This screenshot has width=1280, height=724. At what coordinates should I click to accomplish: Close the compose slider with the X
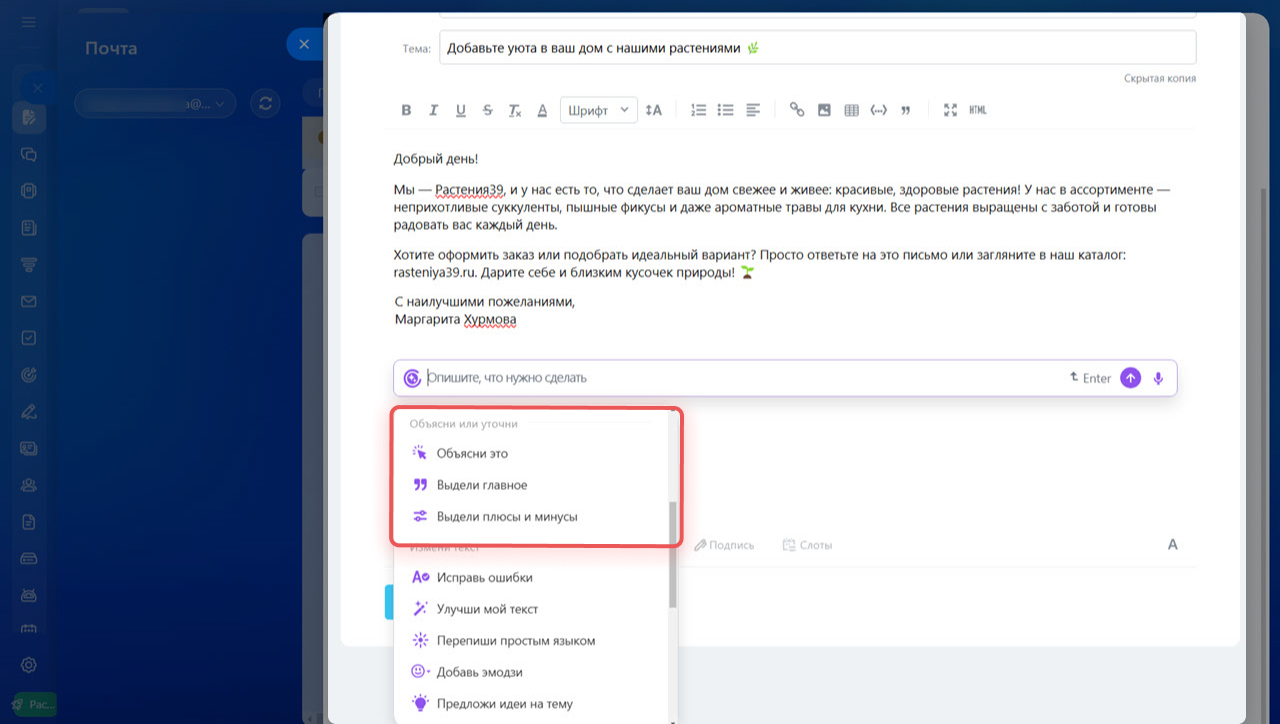pyautogui.click(x=304, y=44)
